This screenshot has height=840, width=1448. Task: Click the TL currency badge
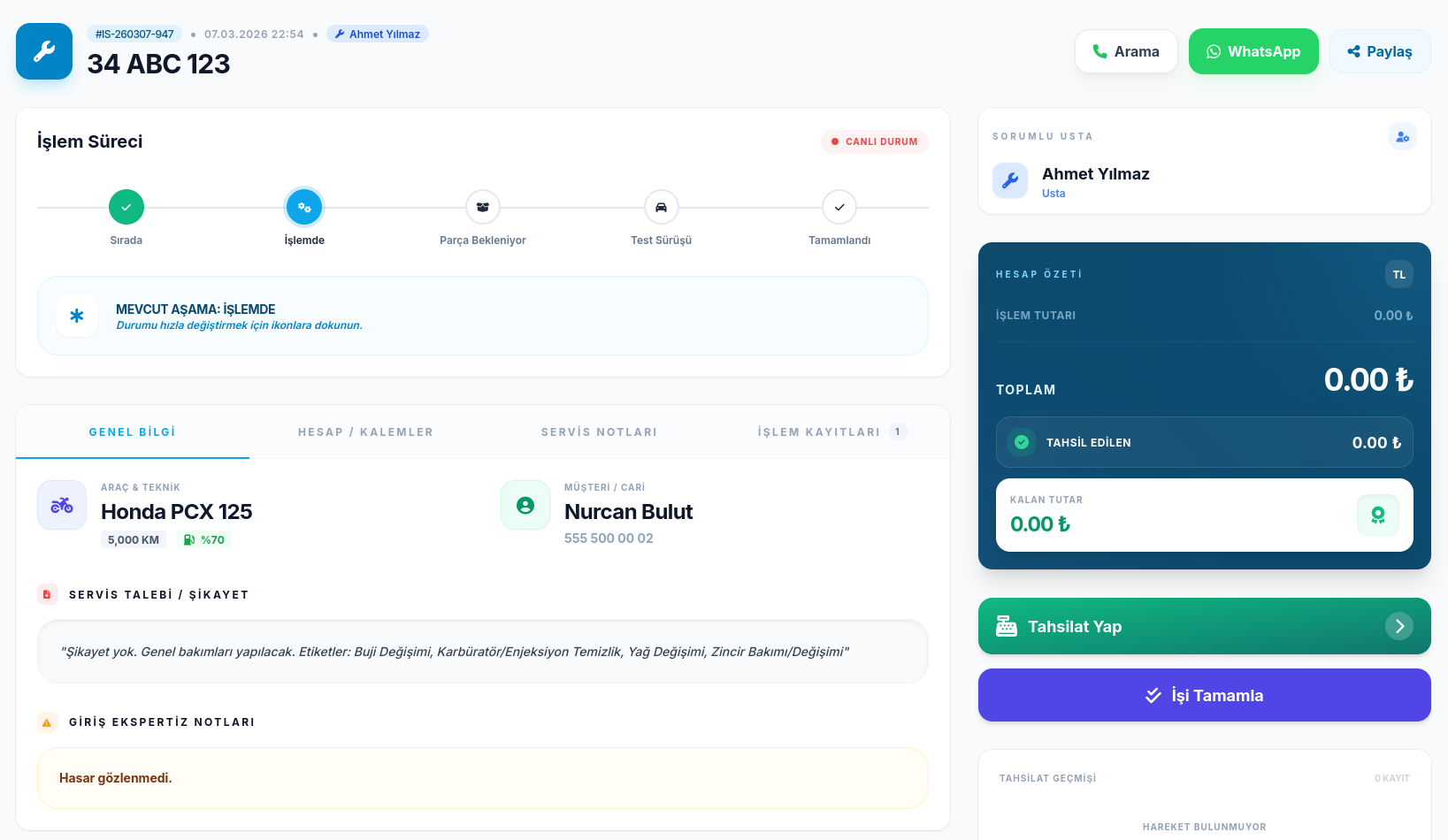coord(1398,274)
